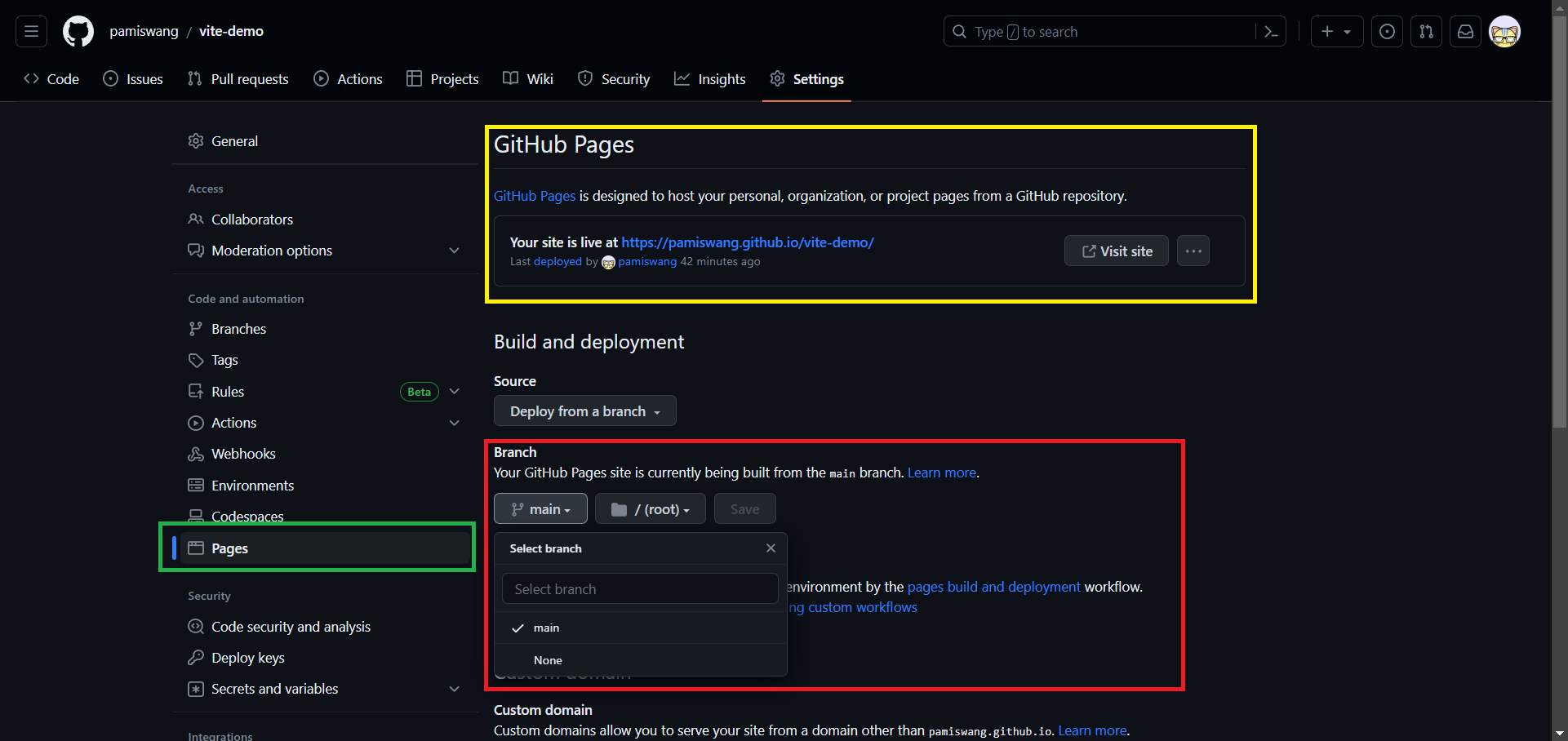The height and width of the screenshot is (741, 1568).
Task: Open the vite-demo repository link
Action: point(231,31)
